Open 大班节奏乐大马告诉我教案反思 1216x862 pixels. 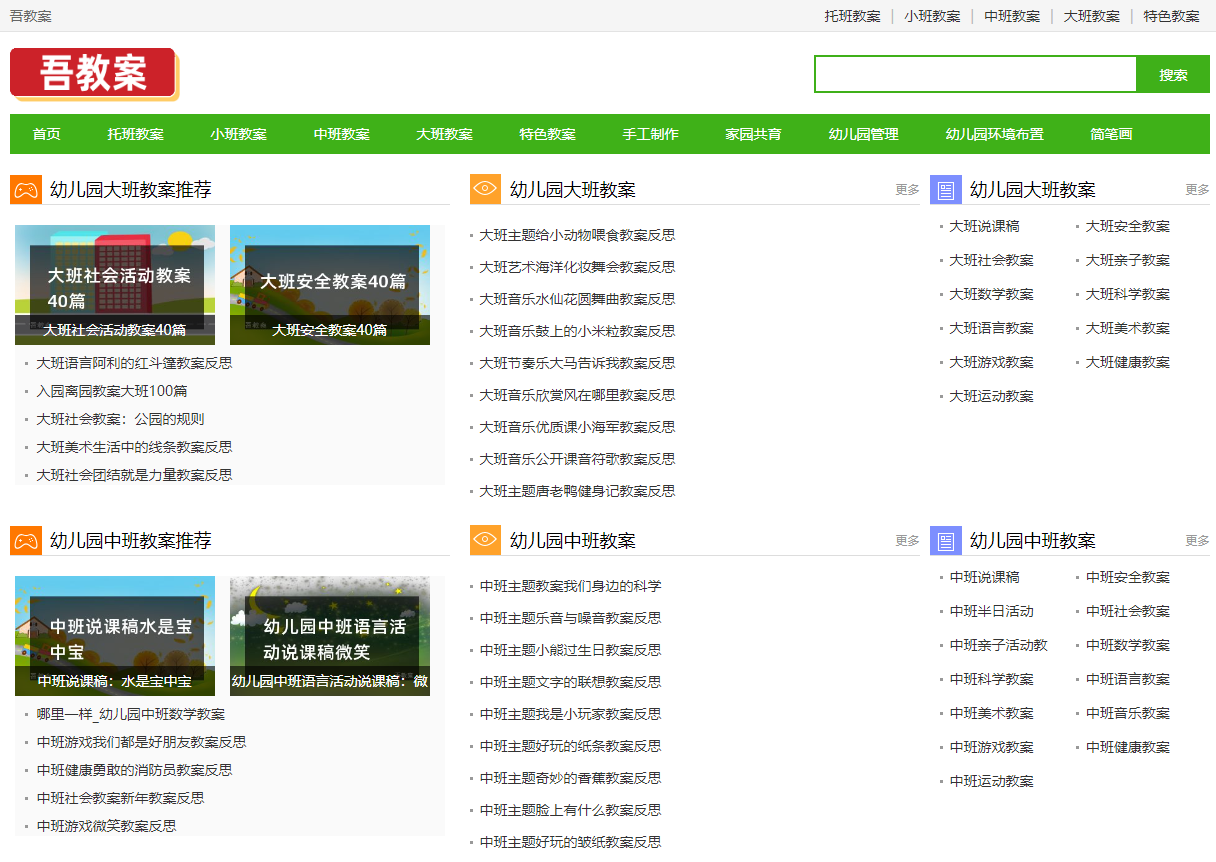pos(577,363)
